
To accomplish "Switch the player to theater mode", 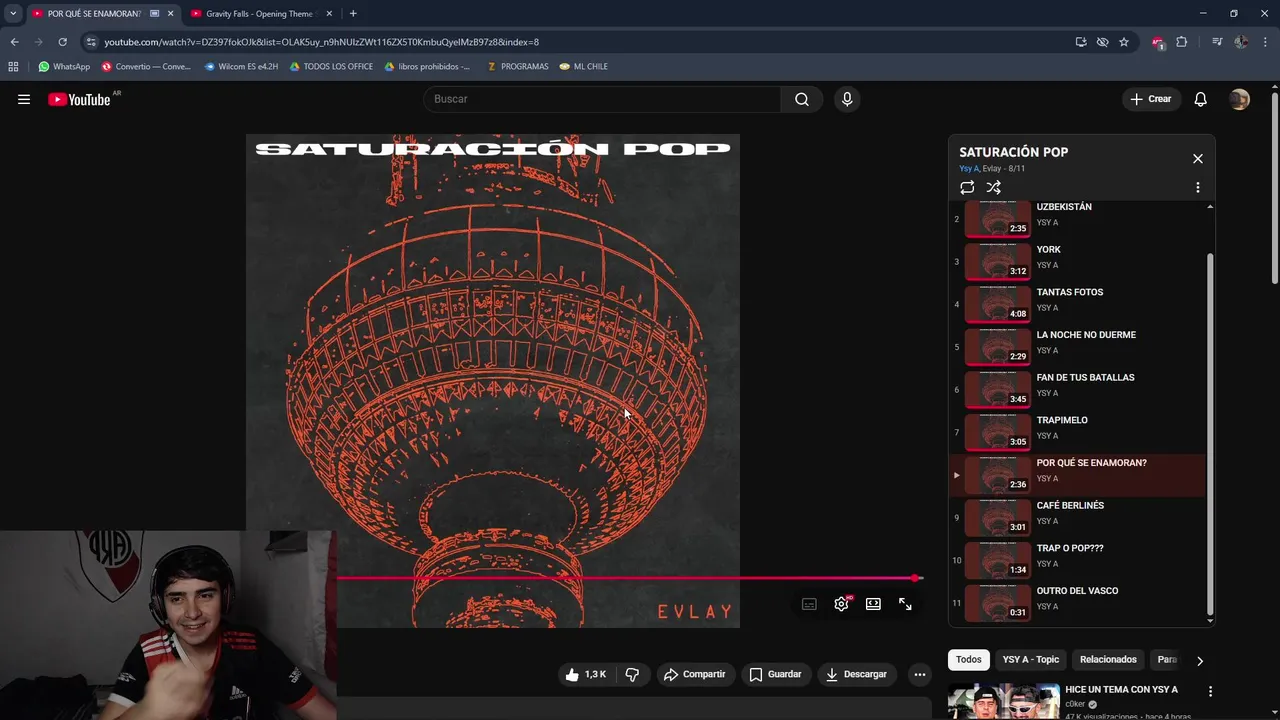I will pyautogui.click(x=873, y=604).
